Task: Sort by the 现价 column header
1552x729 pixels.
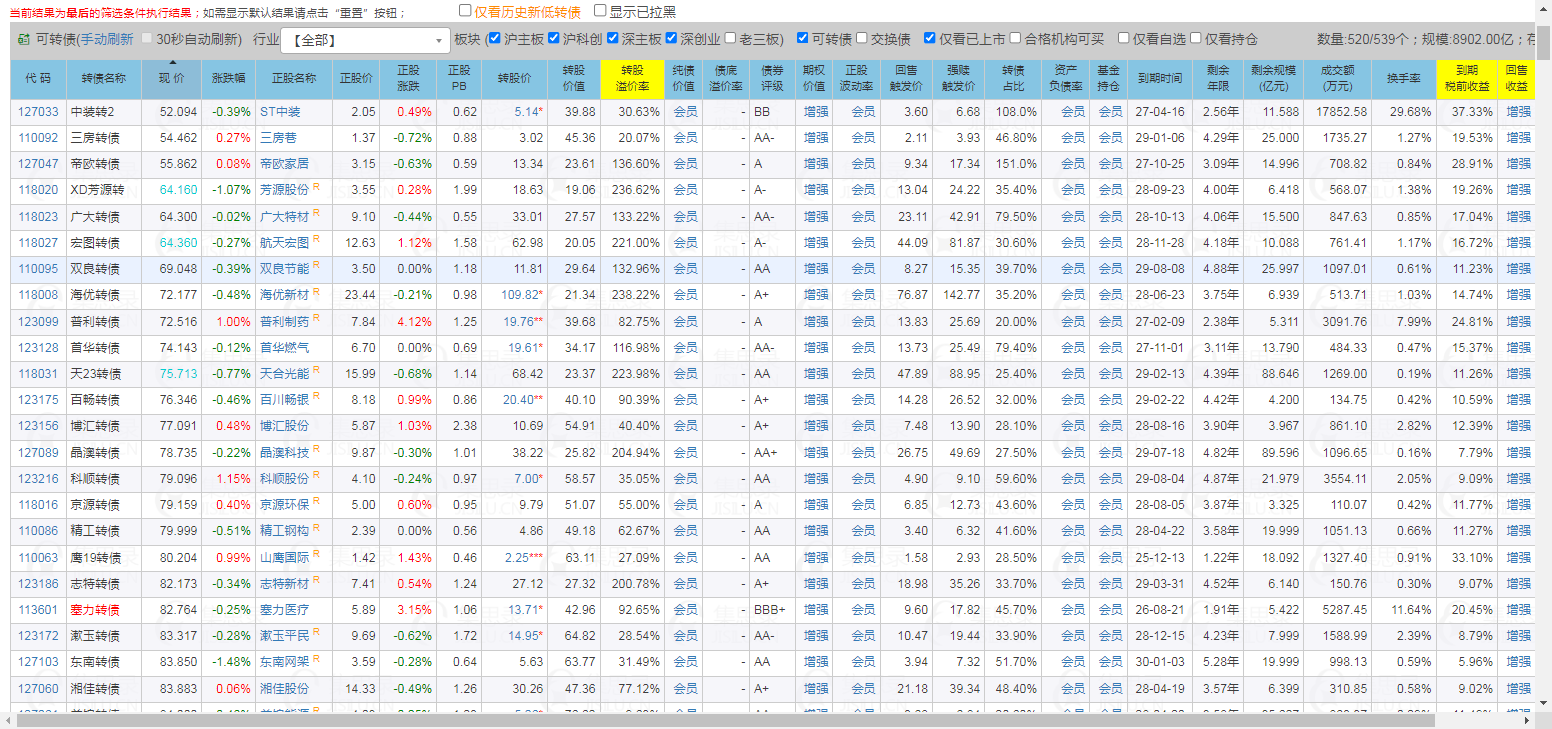Action: pos(171,78)
